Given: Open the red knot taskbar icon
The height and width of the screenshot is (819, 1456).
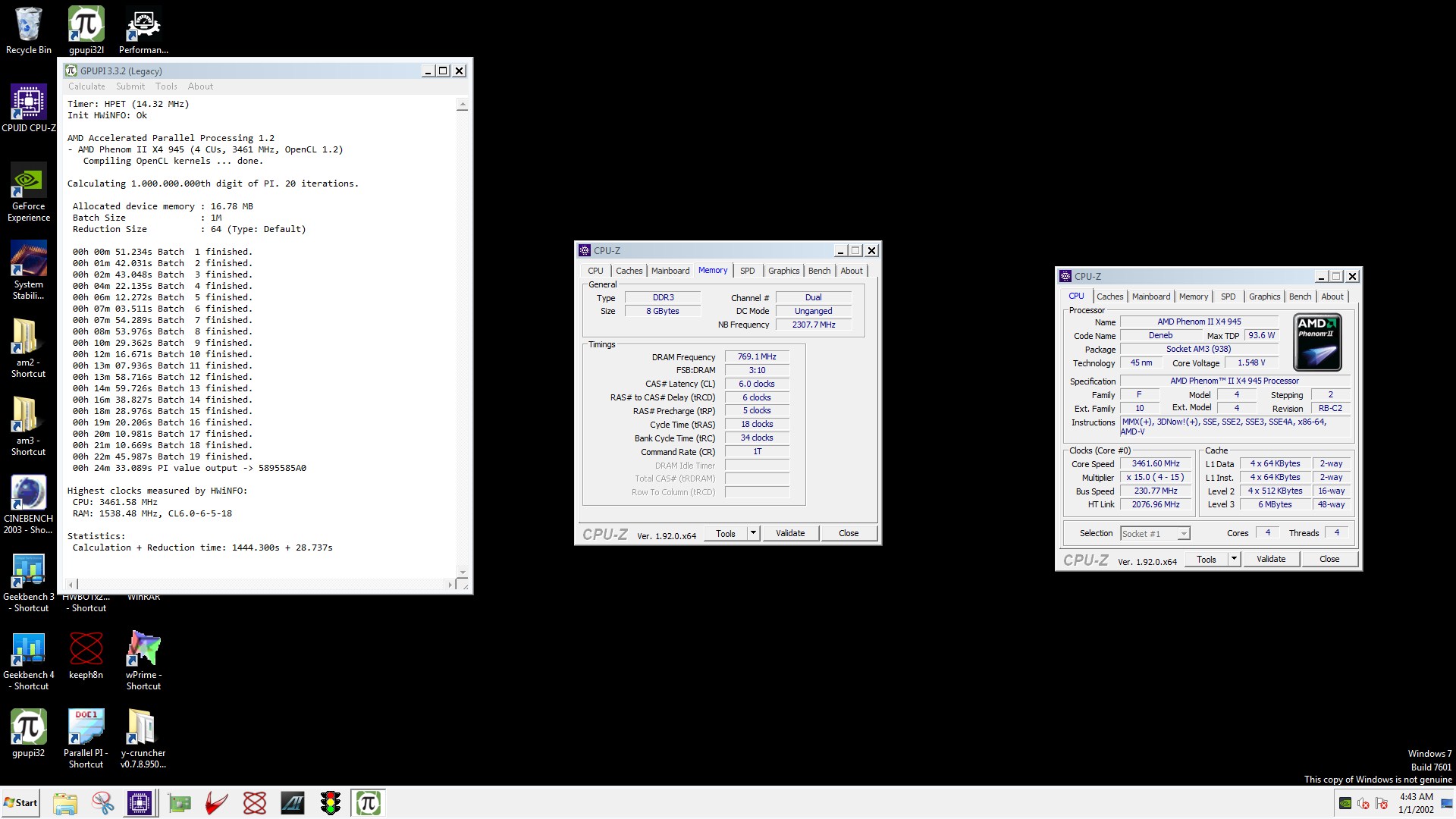Looking at the screenshot, I should click(x=255, y=803).
